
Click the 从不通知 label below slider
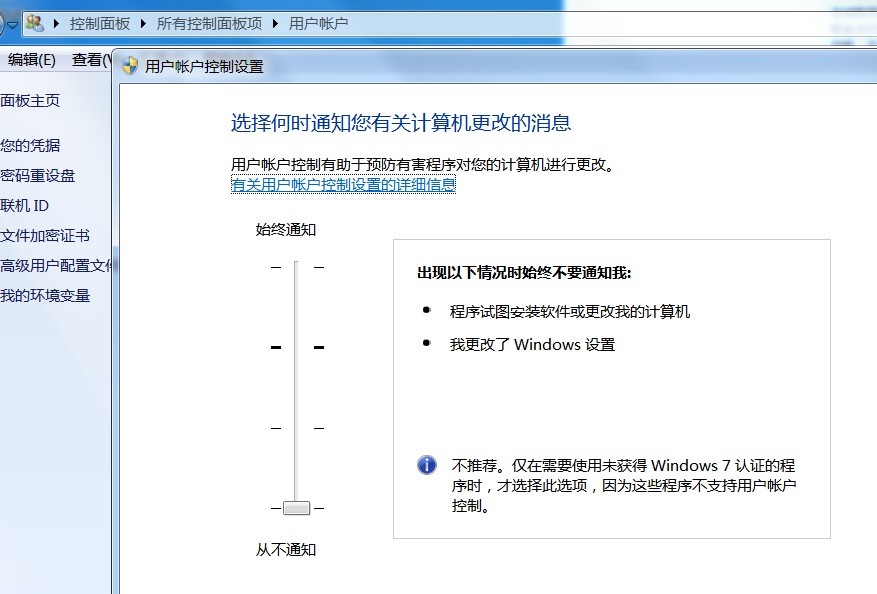point(286,550)
